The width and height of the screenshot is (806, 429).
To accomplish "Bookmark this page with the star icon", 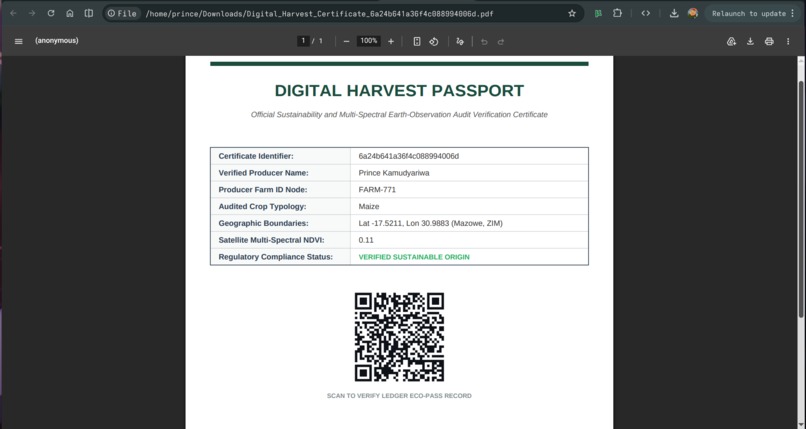I will pos(572,13).
